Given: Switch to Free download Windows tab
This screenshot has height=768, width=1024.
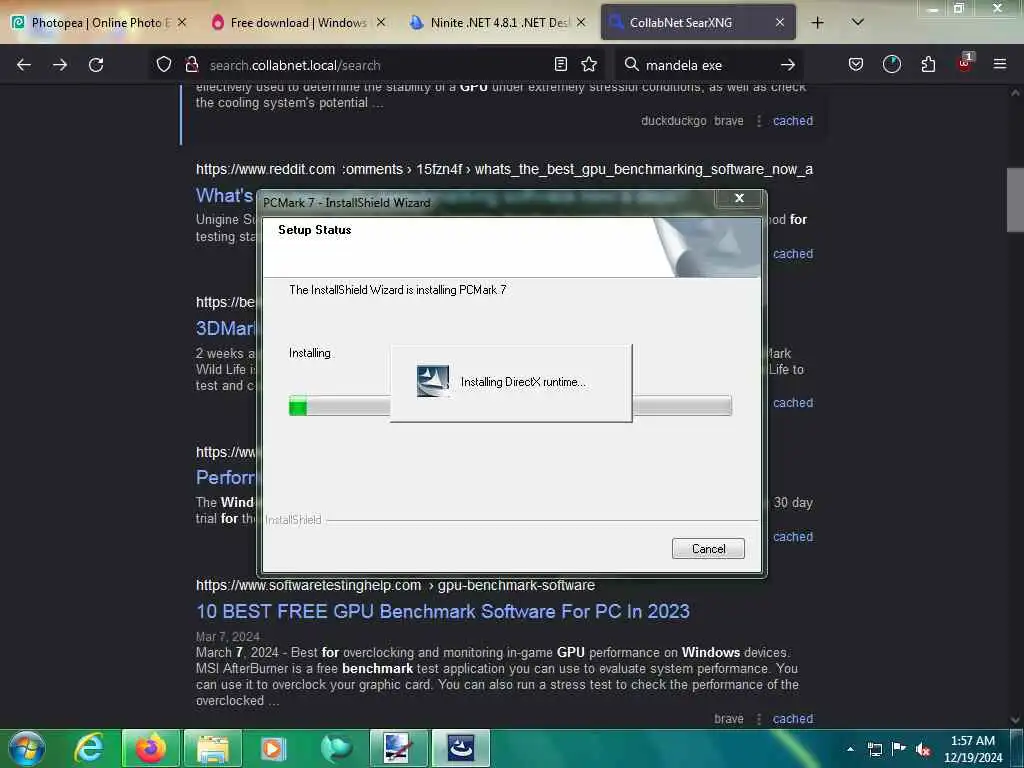Looking at the screenshot, I should click(x=298, y=22).
